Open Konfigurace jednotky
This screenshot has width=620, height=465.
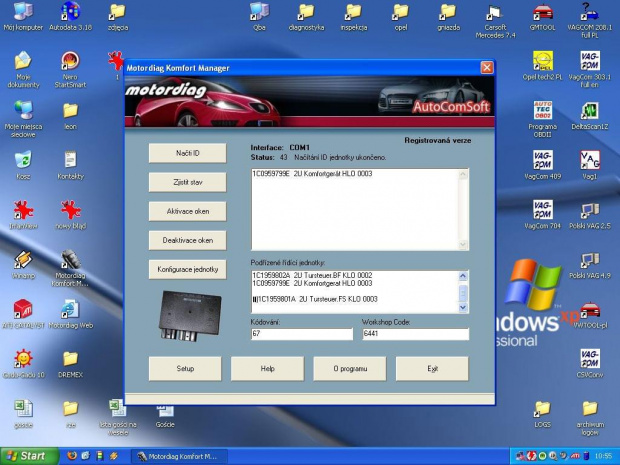tap(187, 269)
